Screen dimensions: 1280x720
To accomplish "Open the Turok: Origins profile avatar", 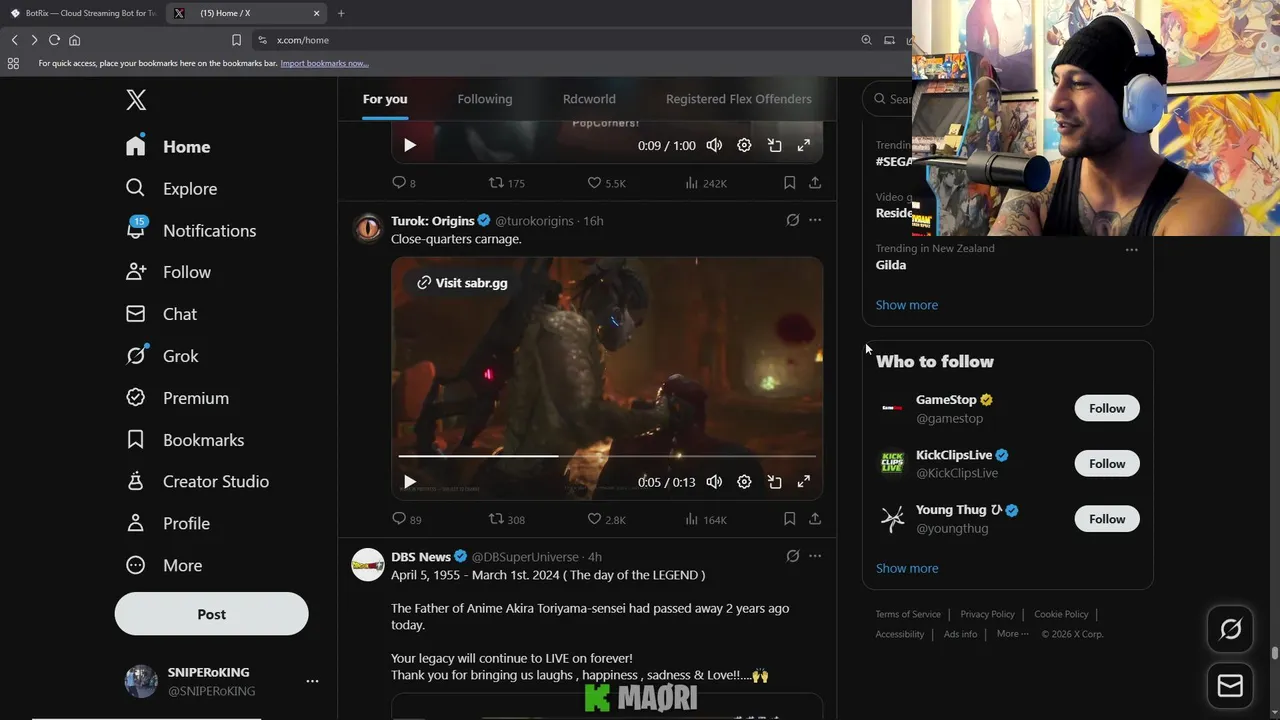I will [x=368, y=229].
